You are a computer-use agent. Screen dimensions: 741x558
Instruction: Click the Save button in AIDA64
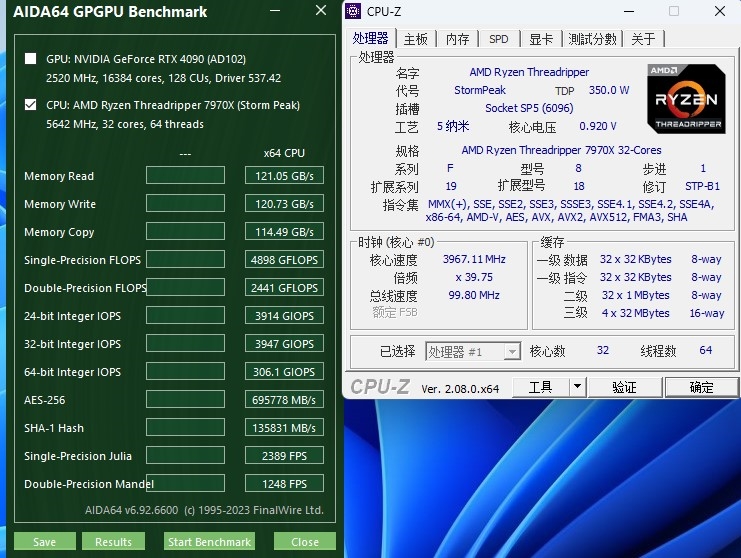tap(44, 541)
